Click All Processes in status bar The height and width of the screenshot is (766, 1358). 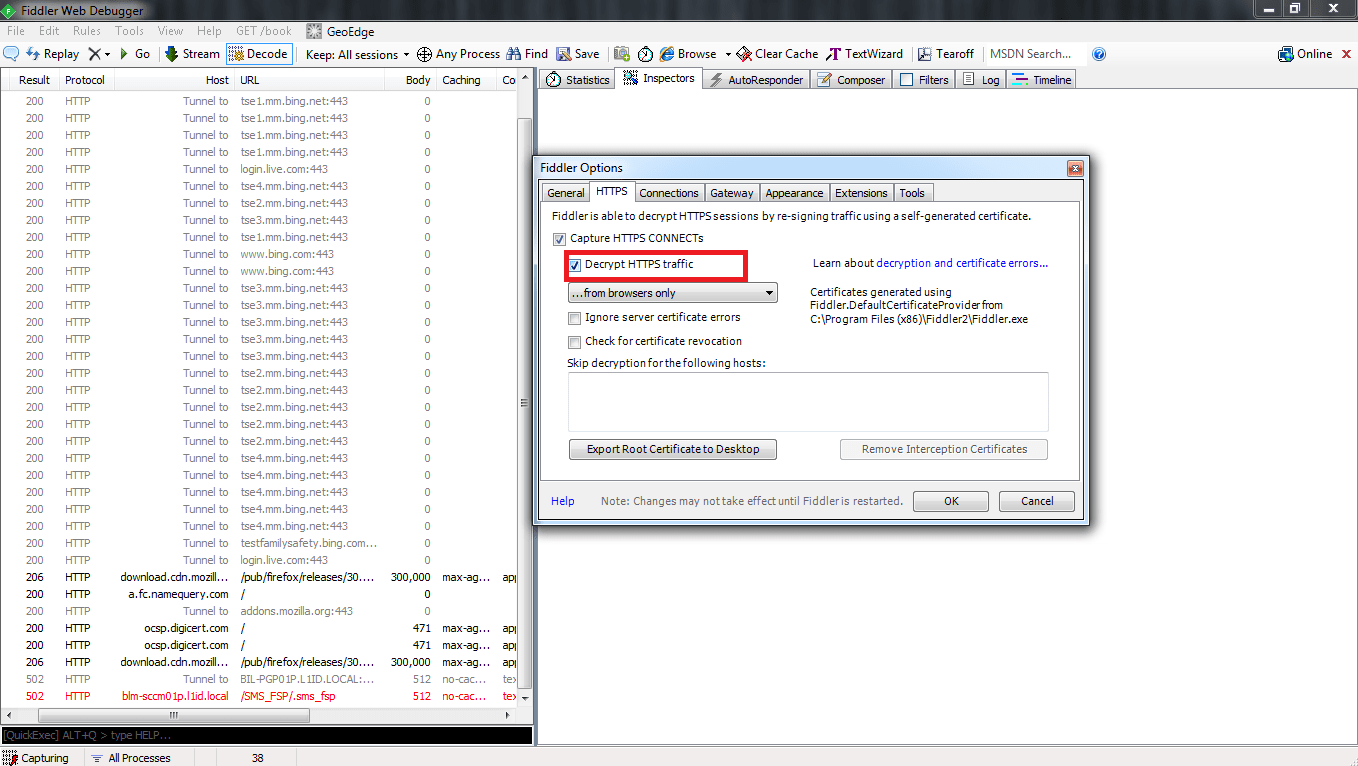click(130, 758)
